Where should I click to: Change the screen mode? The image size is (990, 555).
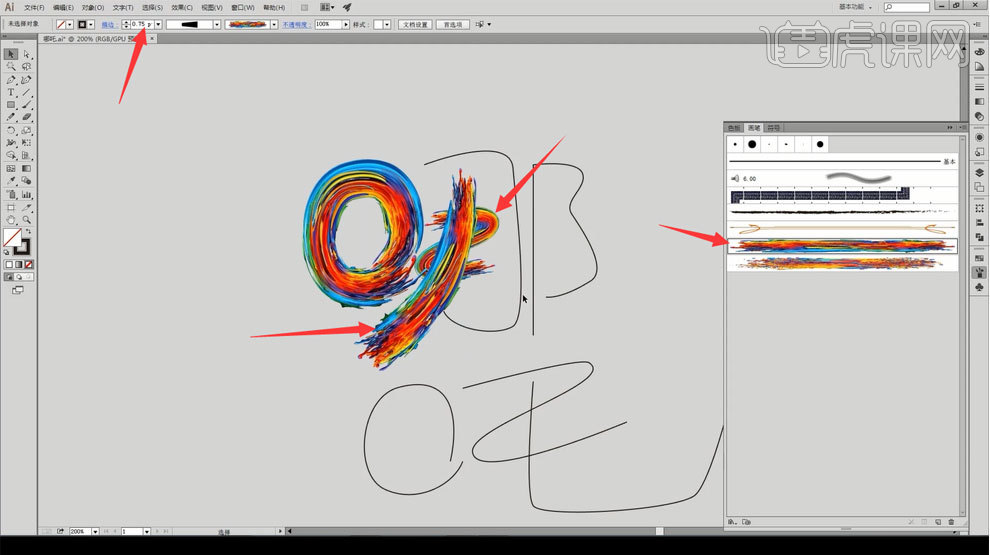[x=18, y=290]
